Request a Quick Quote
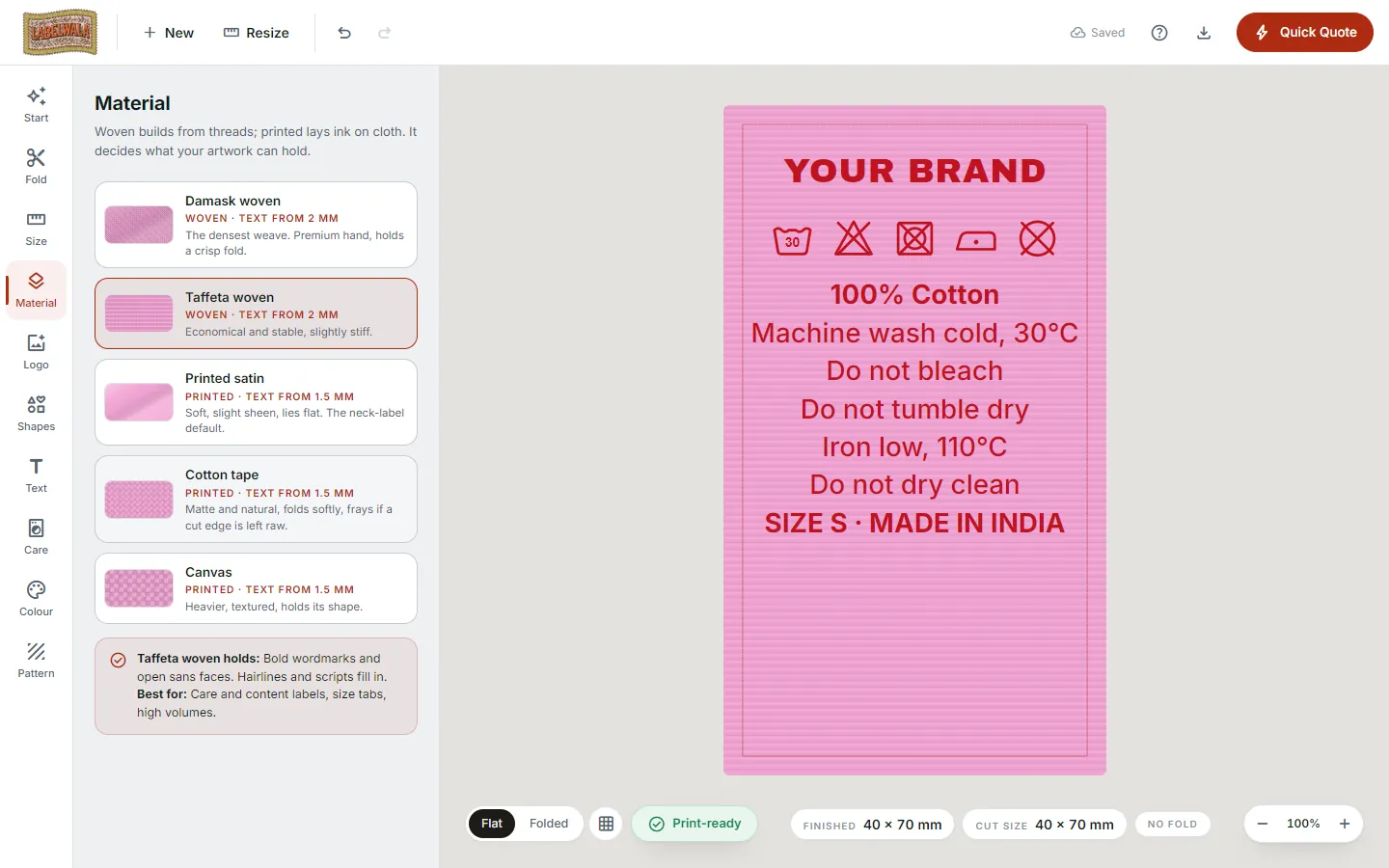This screenshot has height=868, width=1389. (1305, 33)
